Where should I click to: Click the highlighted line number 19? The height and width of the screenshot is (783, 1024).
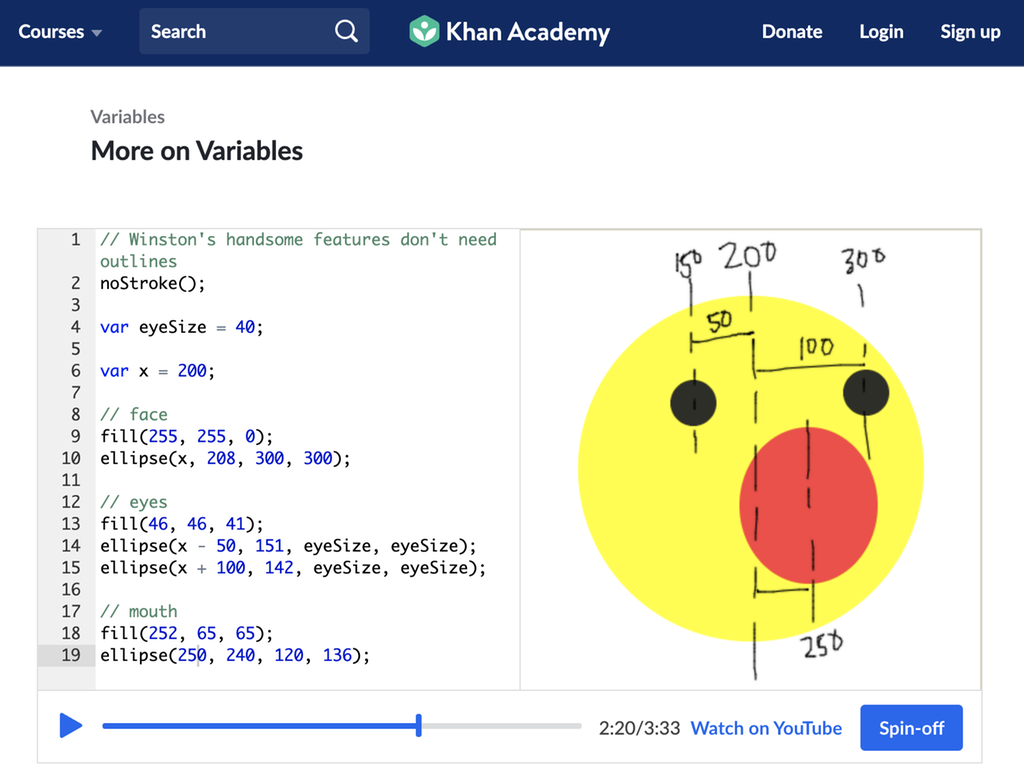[70, 655]
